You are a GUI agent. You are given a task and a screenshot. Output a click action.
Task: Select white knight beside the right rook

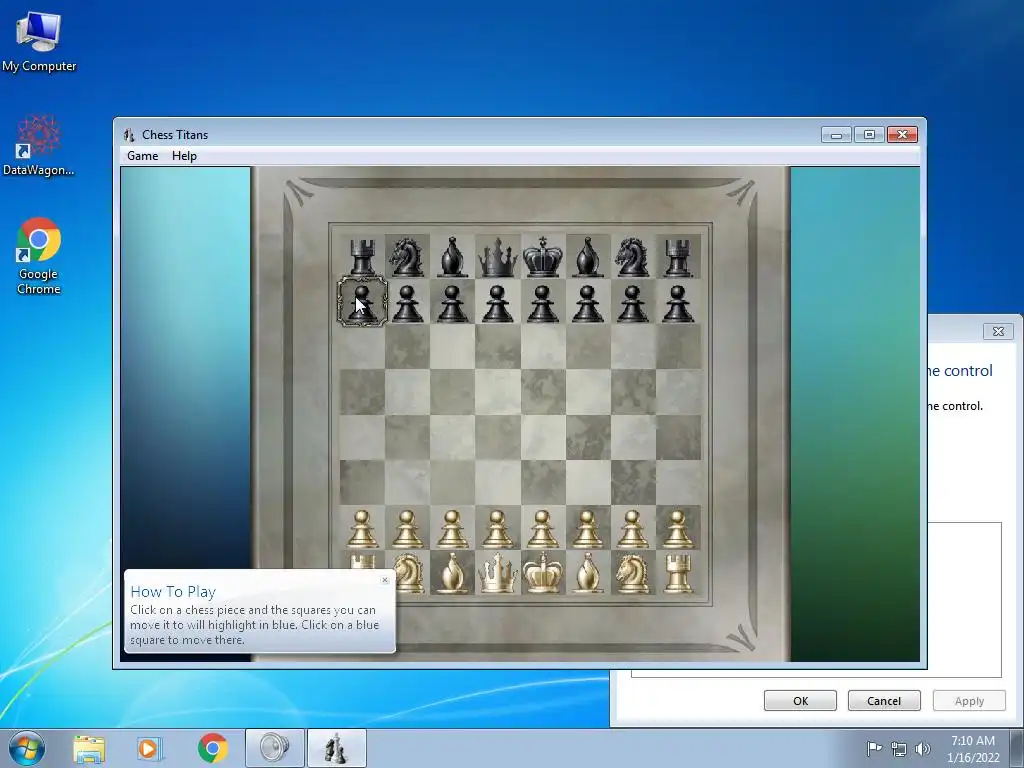point(632,573)
